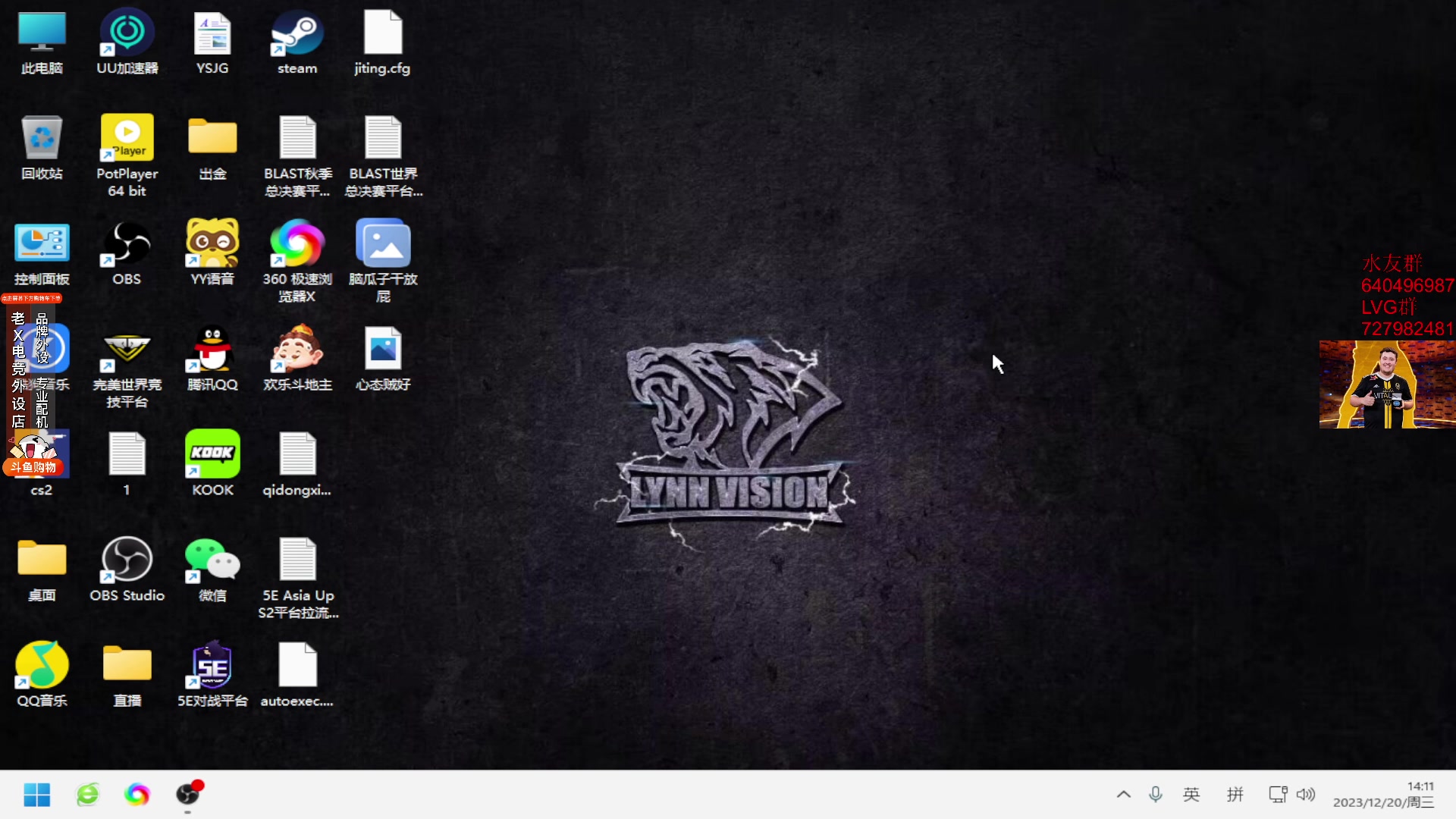The width and height of the screenshot is (1456, 819).
Task: Select the 腾讯QQ penguin icon
Action: coord(212,349)
